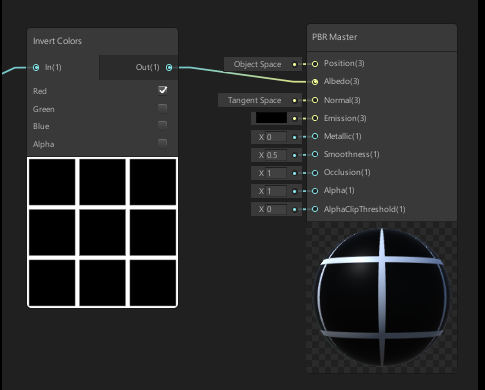Select the Invert Colors node title

tap(57, 41)
